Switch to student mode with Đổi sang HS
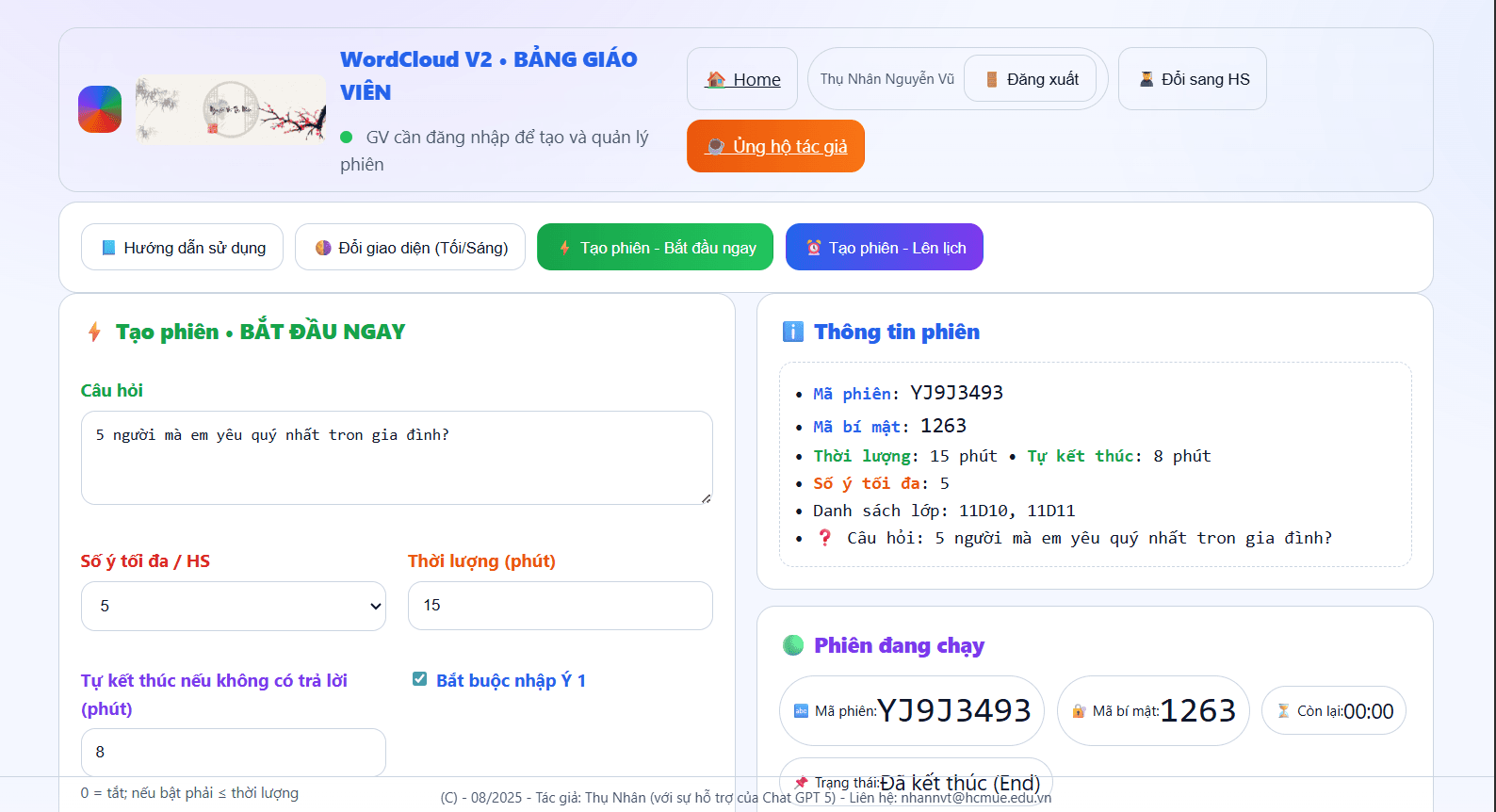 [x=1193, y=79]
